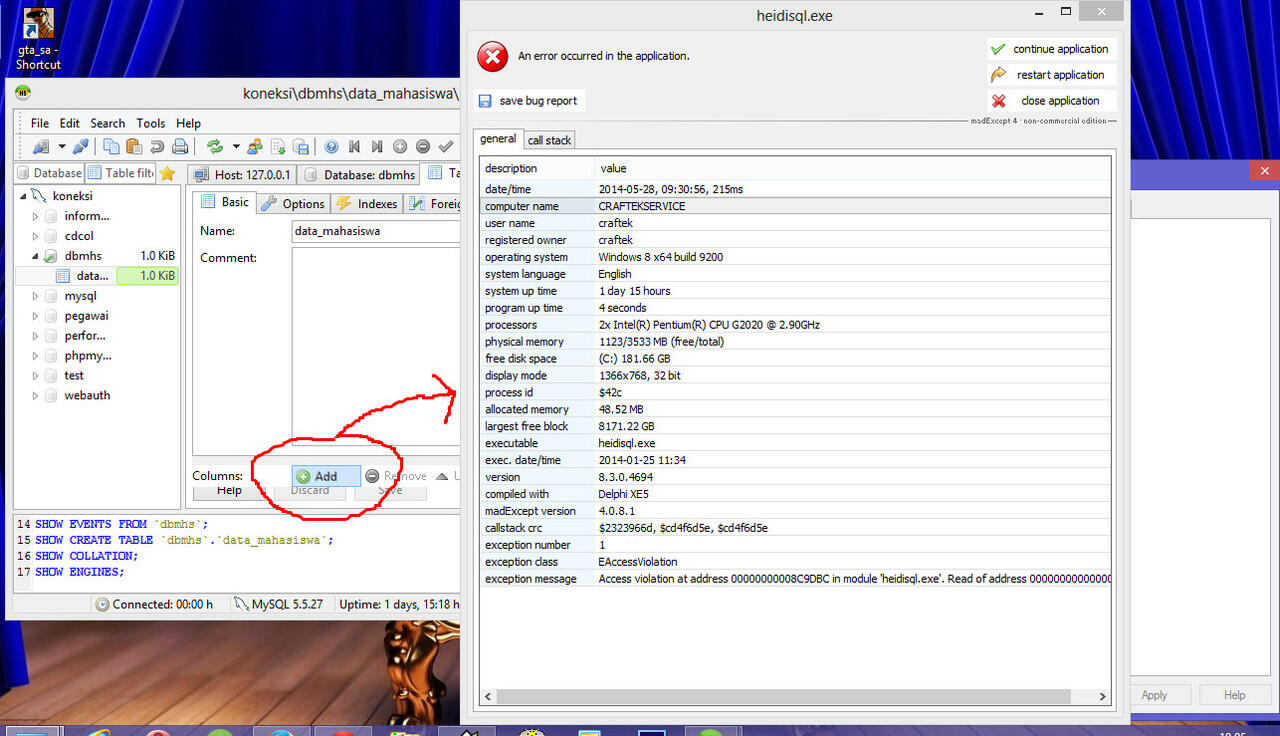The width and height of the screenshot is (1280, 736).
Task: Select the general tab in the error dialog
Action: [x=498, y=139]
